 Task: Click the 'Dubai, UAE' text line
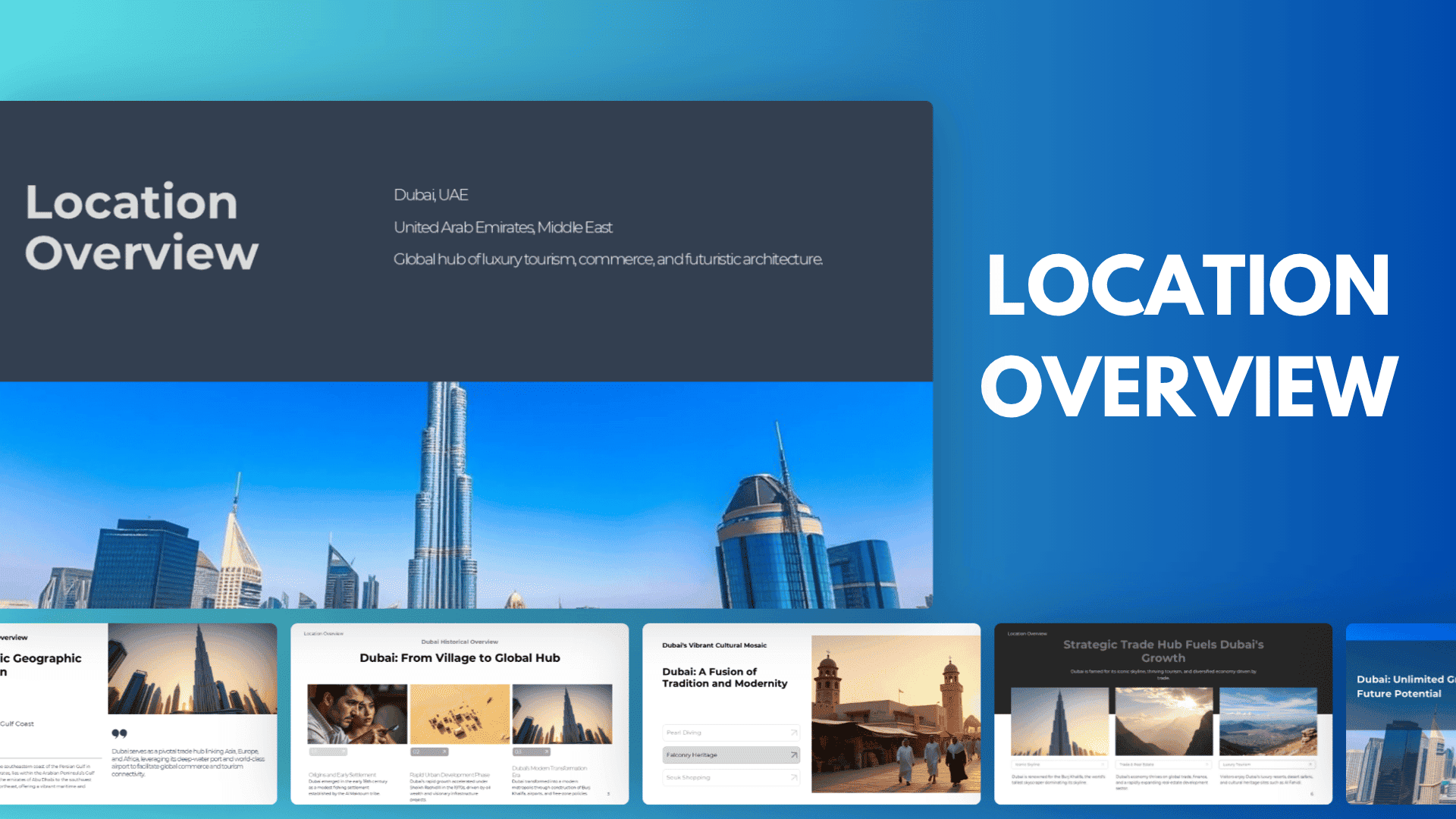pyautogui.click(x=431, y=195)
